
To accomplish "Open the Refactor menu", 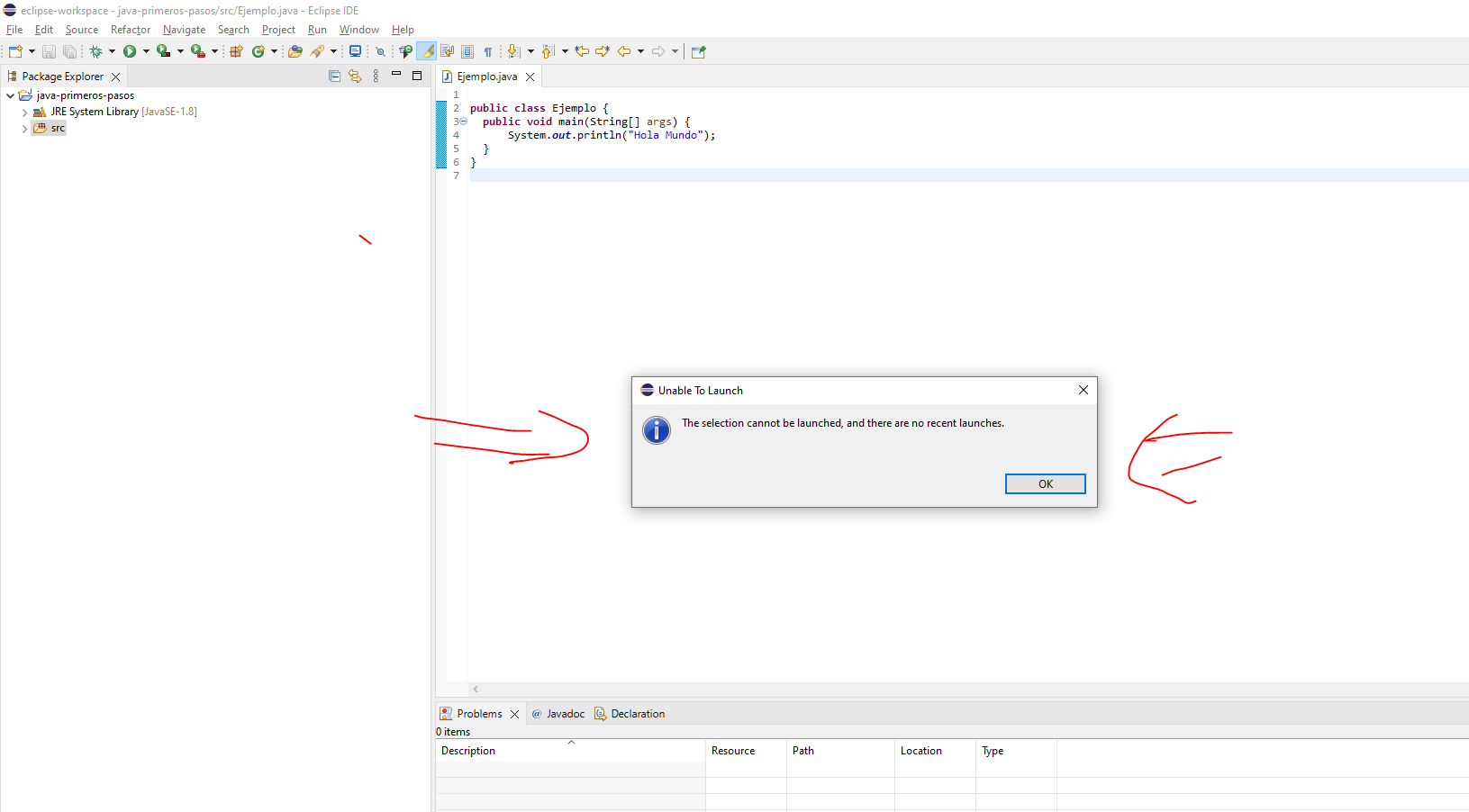I will coord(131,30).
